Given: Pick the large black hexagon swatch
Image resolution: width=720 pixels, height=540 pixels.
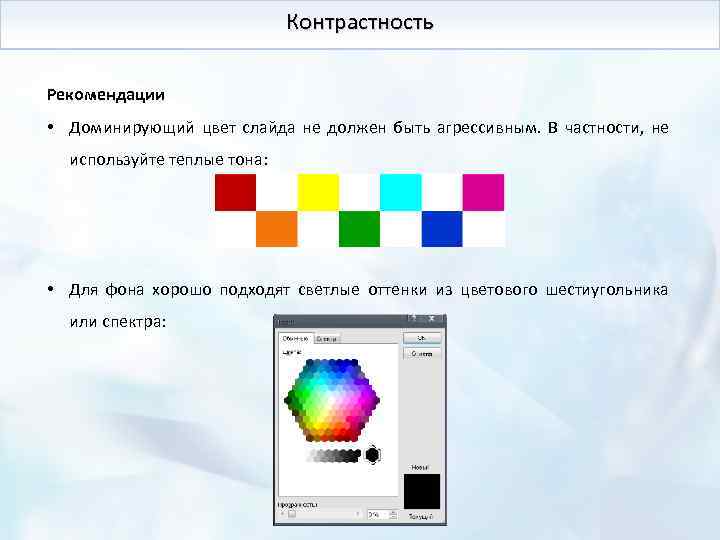Looking at the screenshot, I should [372, 455].
